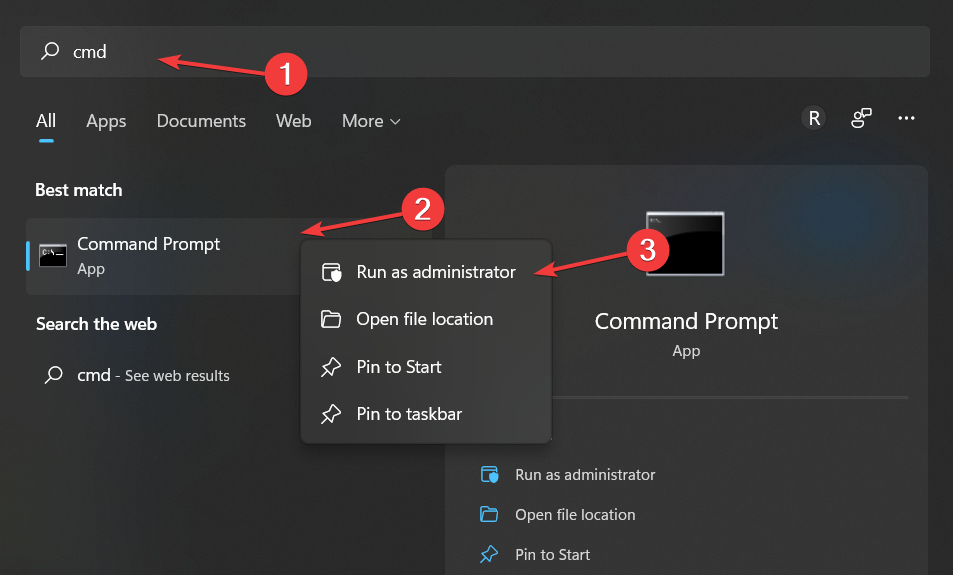
Task: Switch to the Web filter tab
Action: click(x=294, y=121)
